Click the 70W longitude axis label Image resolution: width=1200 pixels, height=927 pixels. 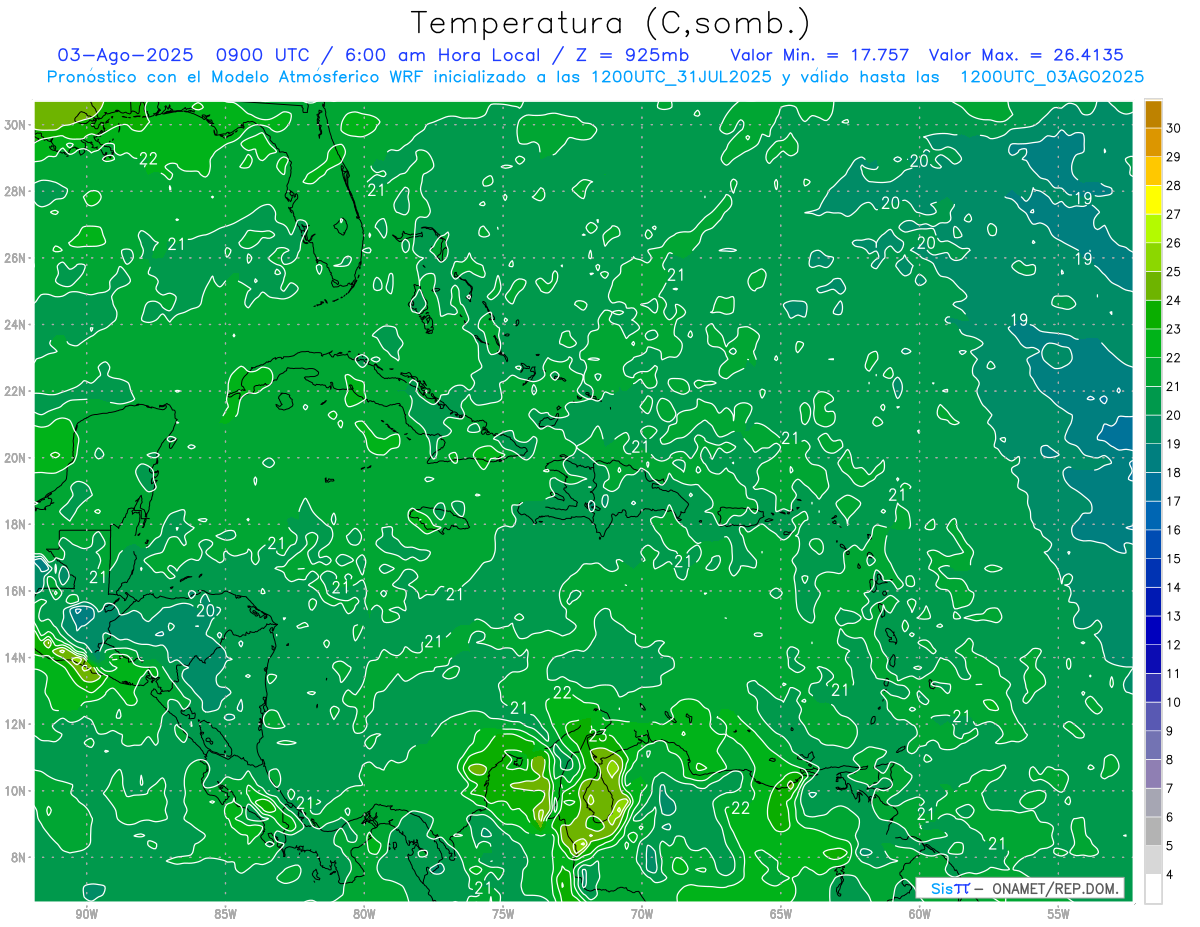coord(642,914)
